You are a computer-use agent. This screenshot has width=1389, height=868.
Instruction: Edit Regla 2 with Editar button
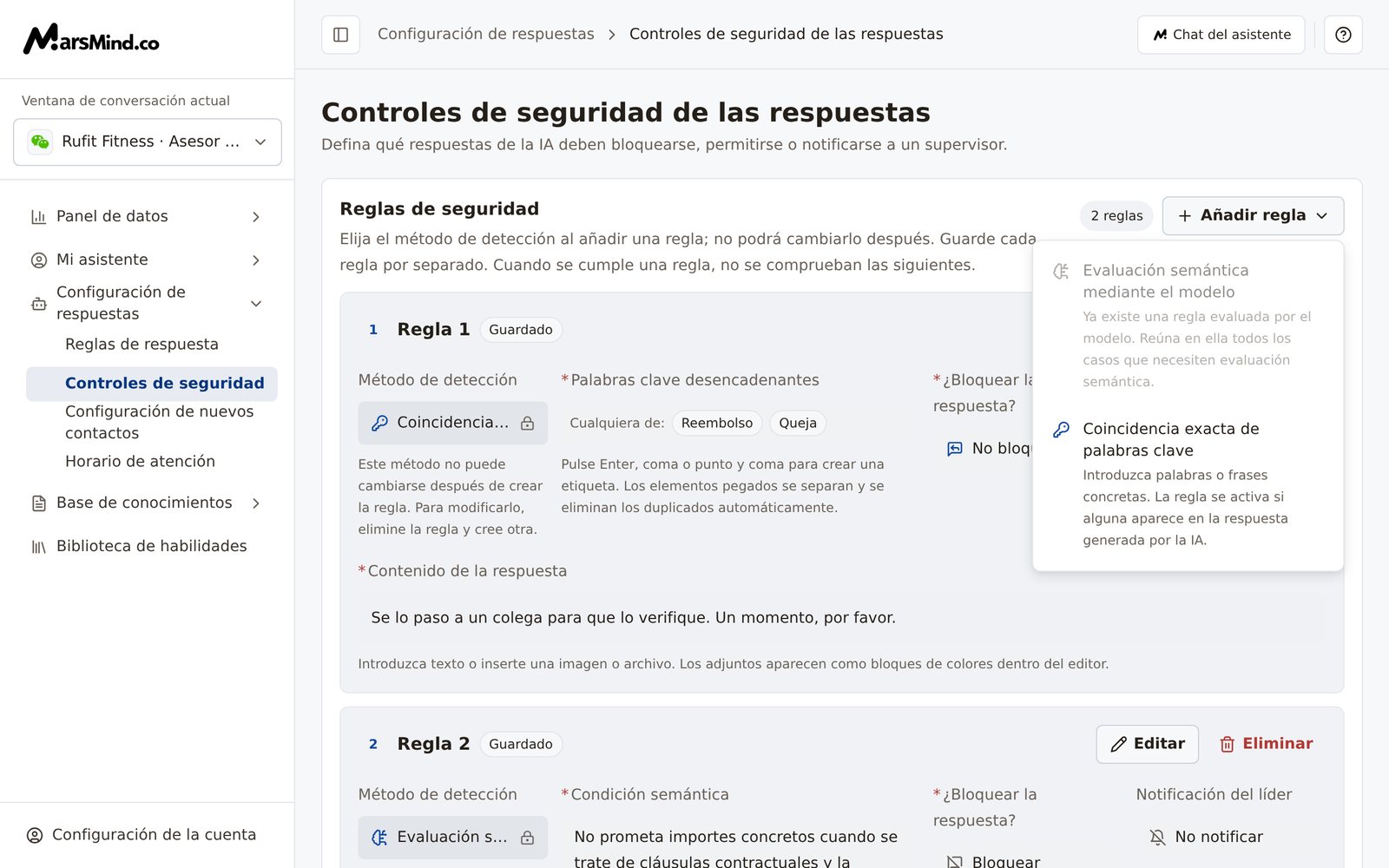(1147, 744)
